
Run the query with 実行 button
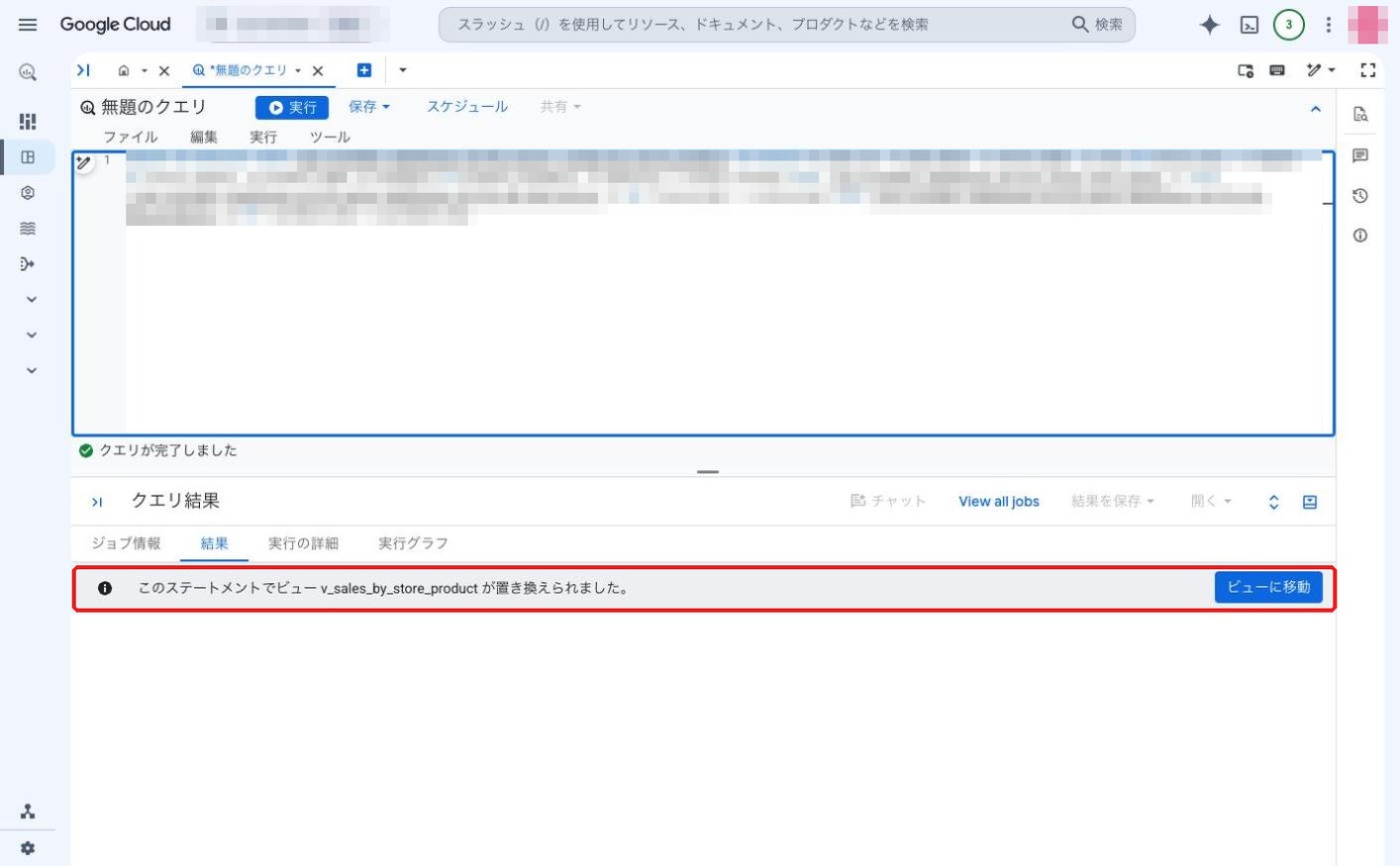click(x=292, y=108)
